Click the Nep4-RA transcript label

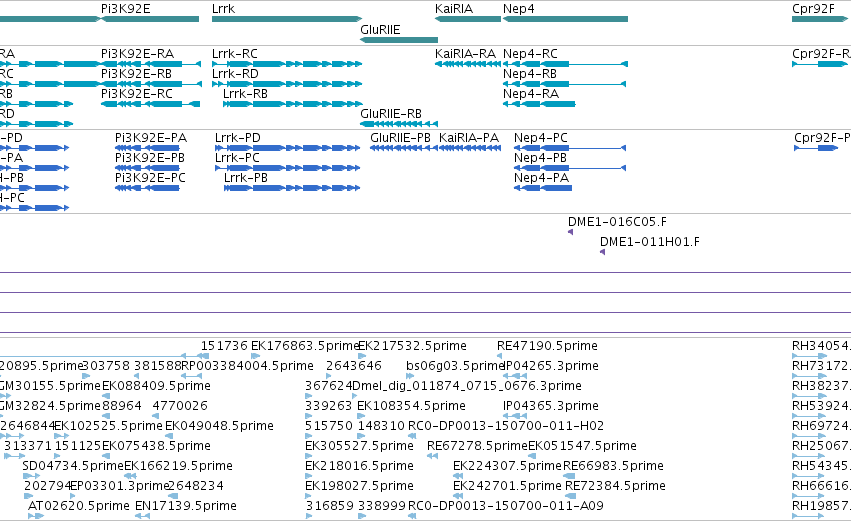click(531, 94)
